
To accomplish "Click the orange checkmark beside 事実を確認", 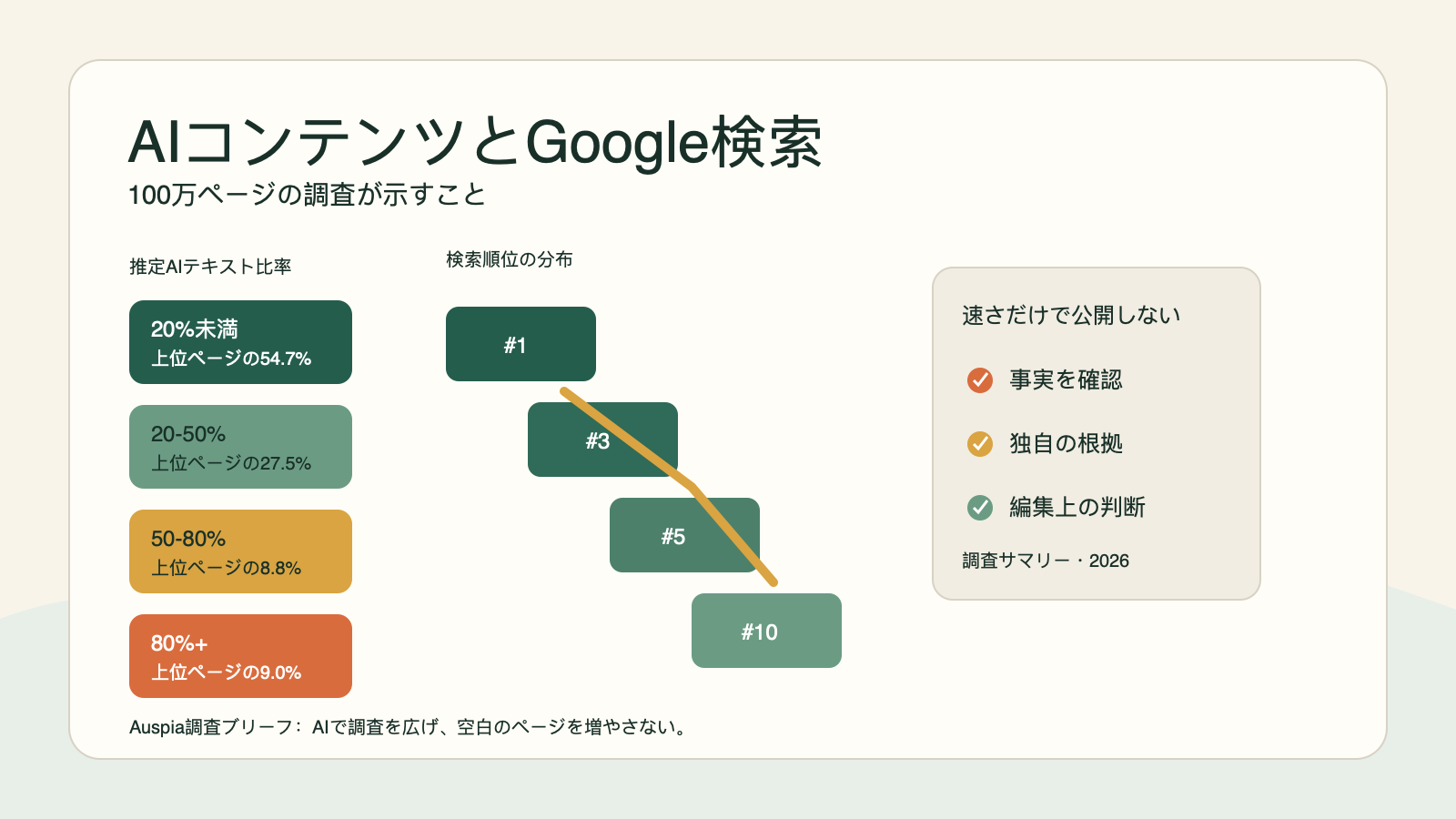I will pos(980,379).
